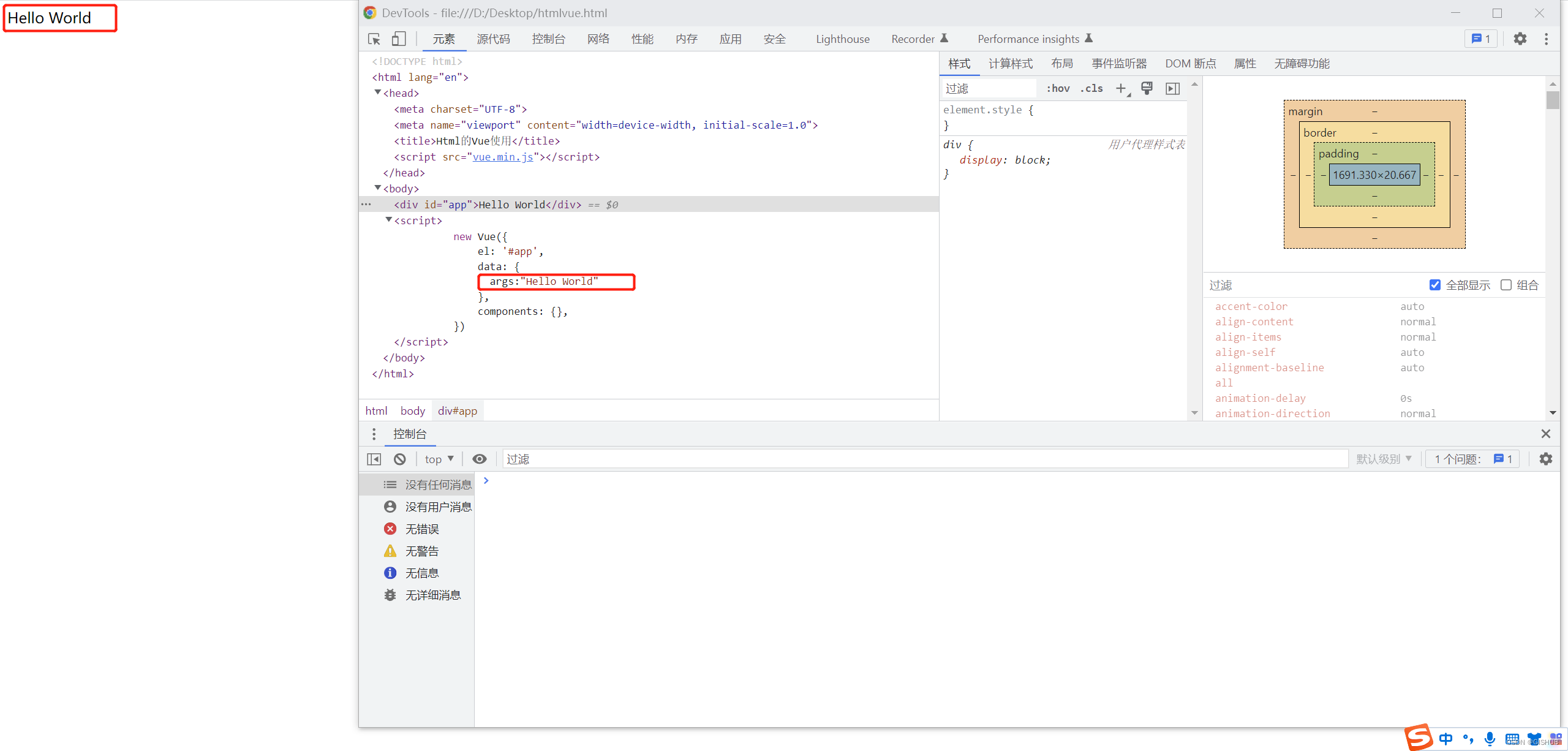Screen dimensions: 1568x751
Task: Add new style rule with plus icon
Action: pyautogui.click(x=1121, y=89)
